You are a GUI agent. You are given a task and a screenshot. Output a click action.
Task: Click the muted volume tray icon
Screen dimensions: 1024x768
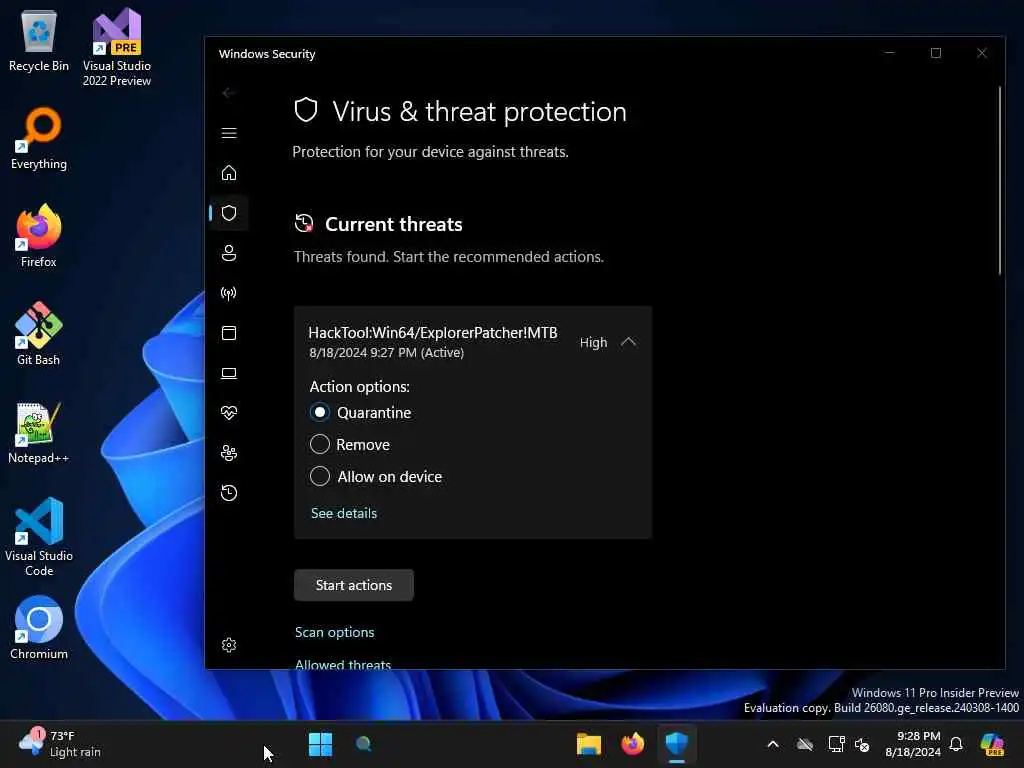pos(863,744)
